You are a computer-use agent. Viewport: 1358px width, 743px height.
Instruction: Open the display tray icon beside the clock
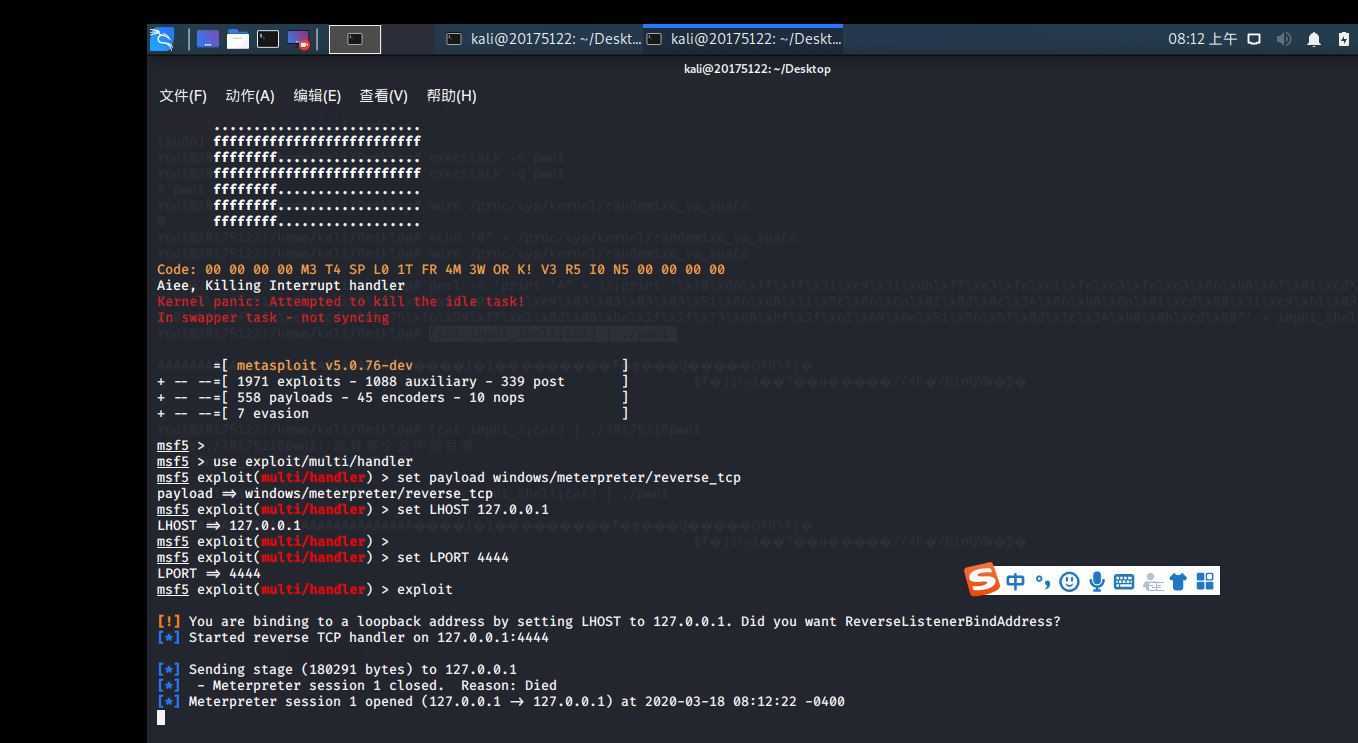[x=1254, y=39]
